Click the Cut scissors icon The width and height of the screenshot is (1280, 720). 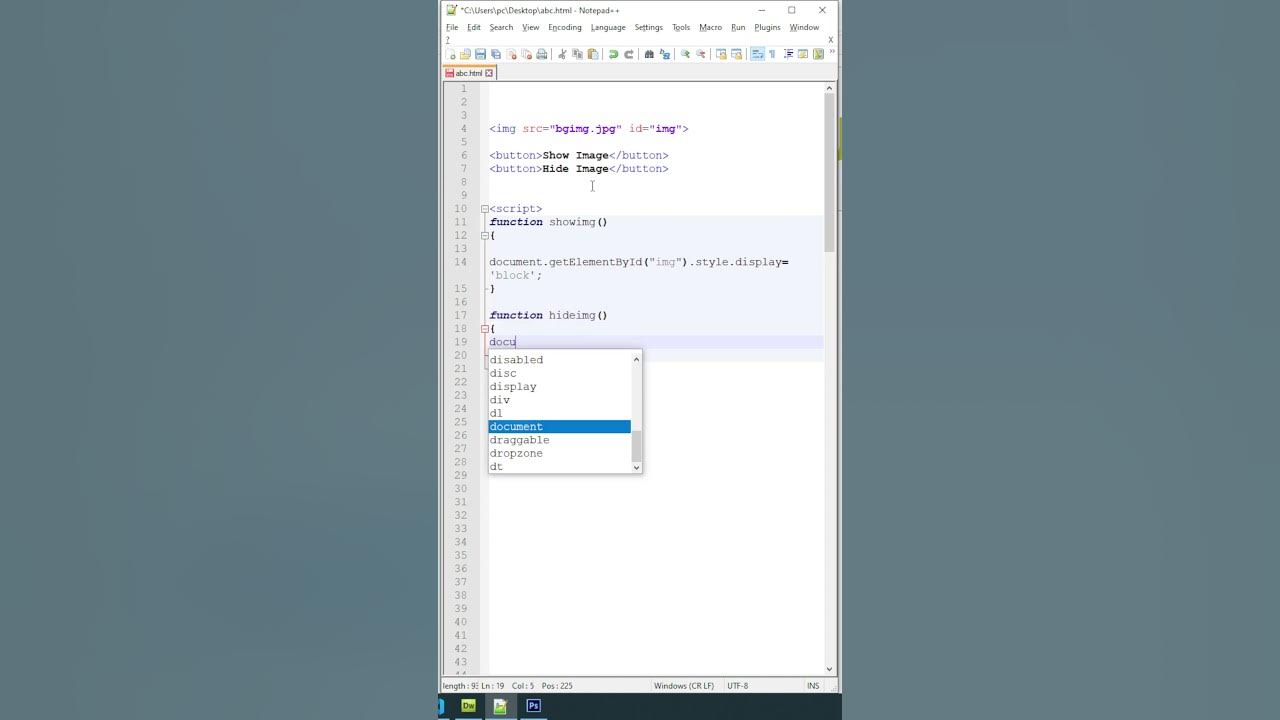[562, 54]
